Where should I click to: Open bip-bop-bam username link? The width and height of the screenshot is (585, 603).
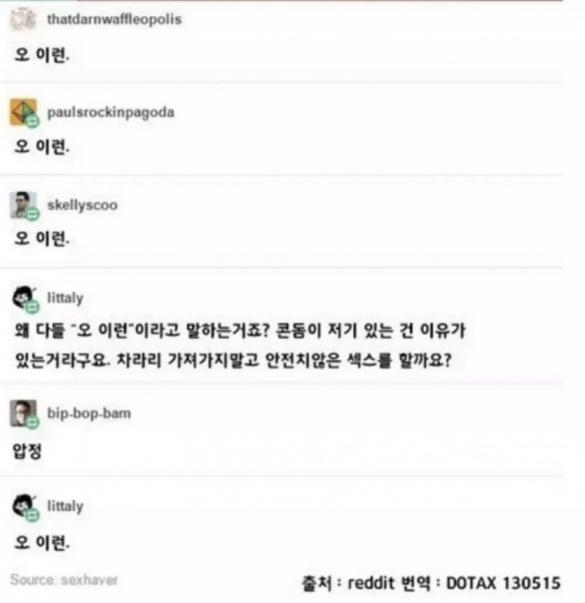pos(89,413)
